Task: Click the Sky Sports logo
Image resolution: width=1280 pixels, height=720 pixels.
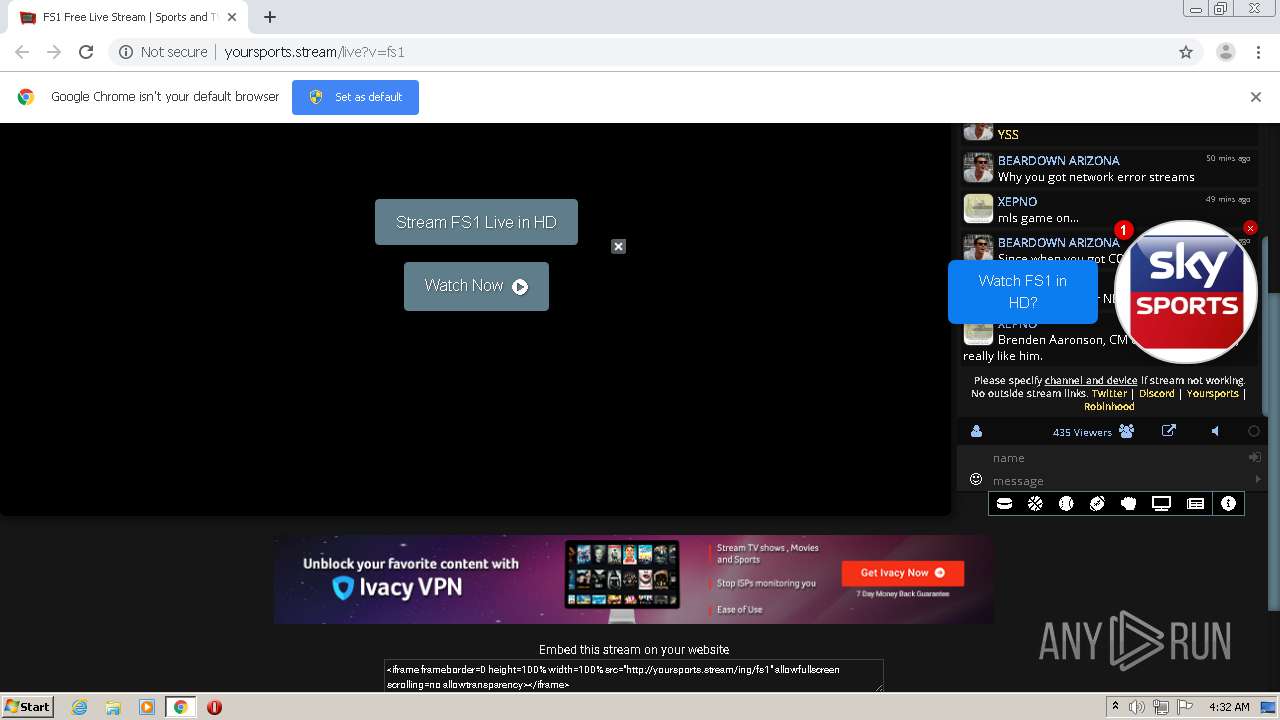Action: coord(1186,291)
